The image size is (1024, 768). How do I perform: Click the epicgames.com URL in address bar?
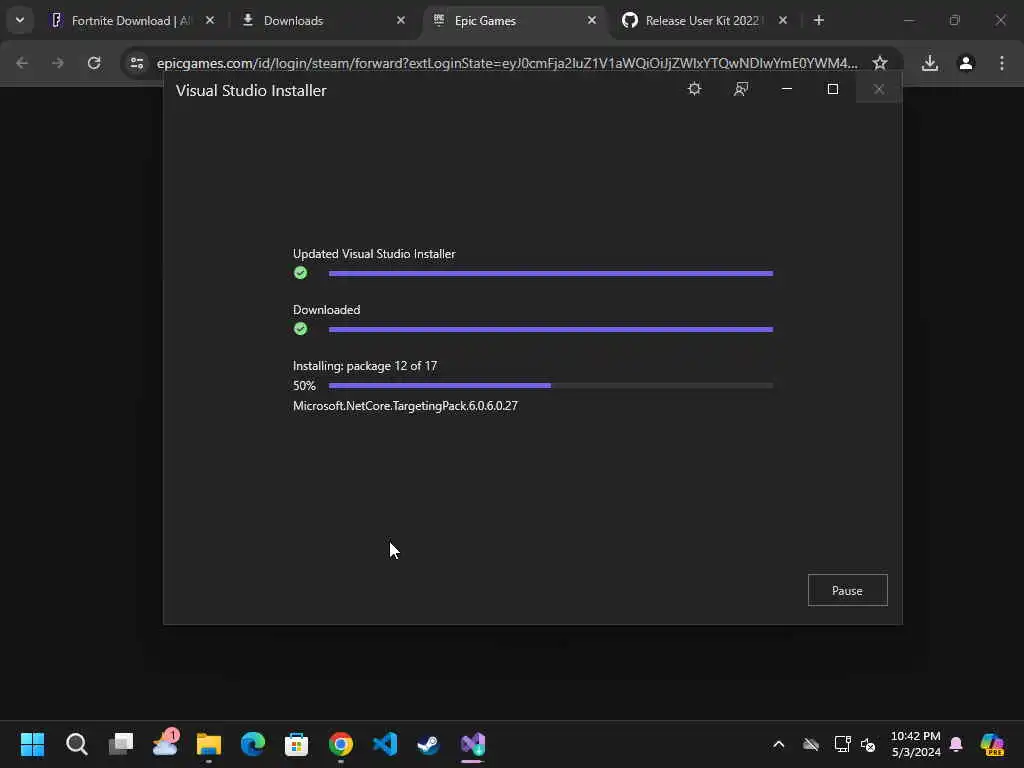tap(507, 63)
